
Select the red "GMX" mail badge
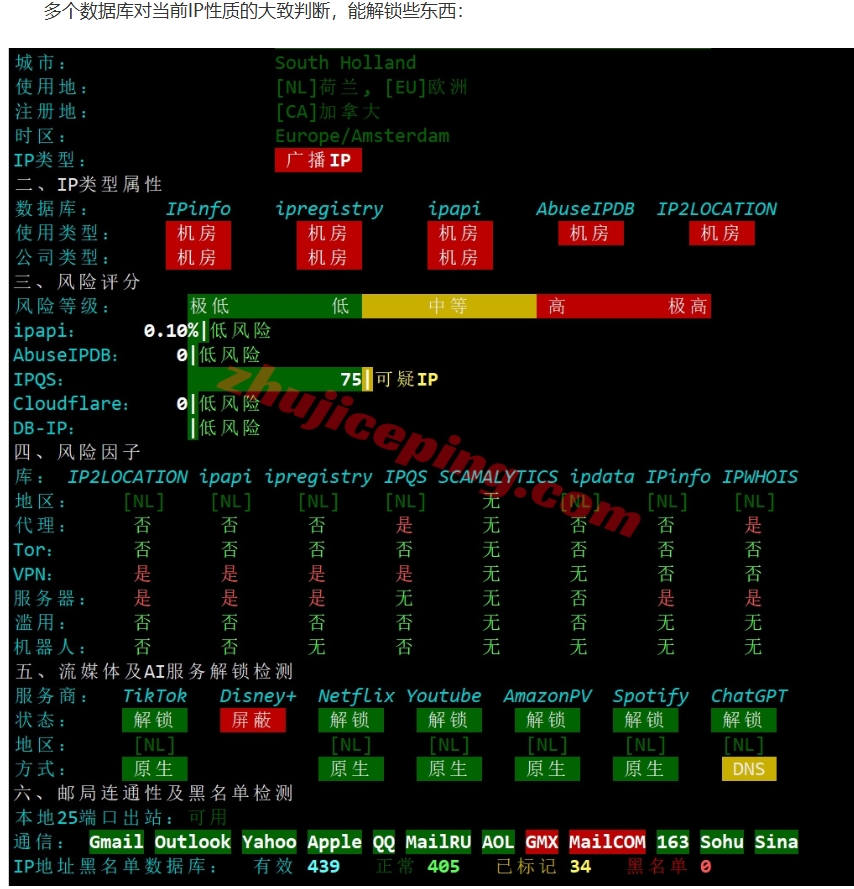pos(542,843)
